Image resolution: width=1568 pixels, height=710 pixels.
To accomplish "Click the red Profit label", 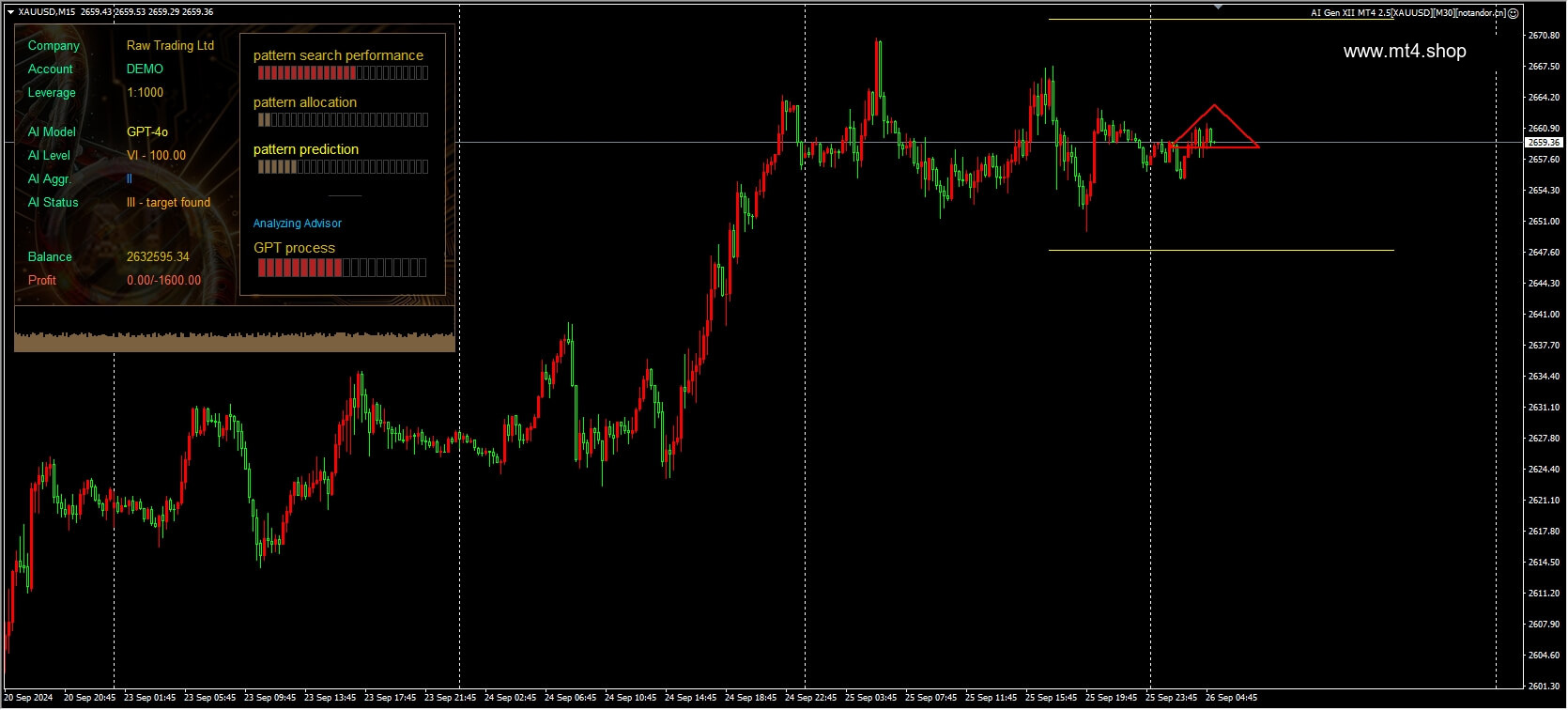I will 41,280.
